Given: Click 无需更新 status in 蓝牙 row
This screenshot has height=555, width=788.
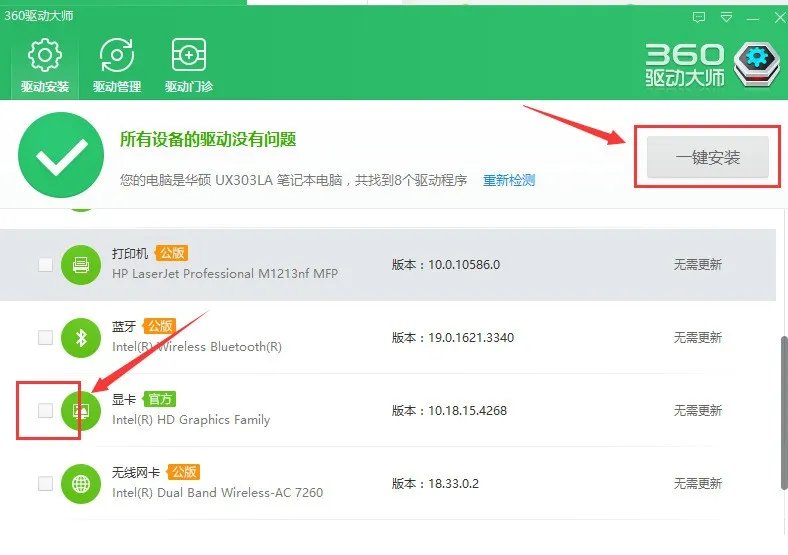Looking at the screenshot, I should [698, 337].
